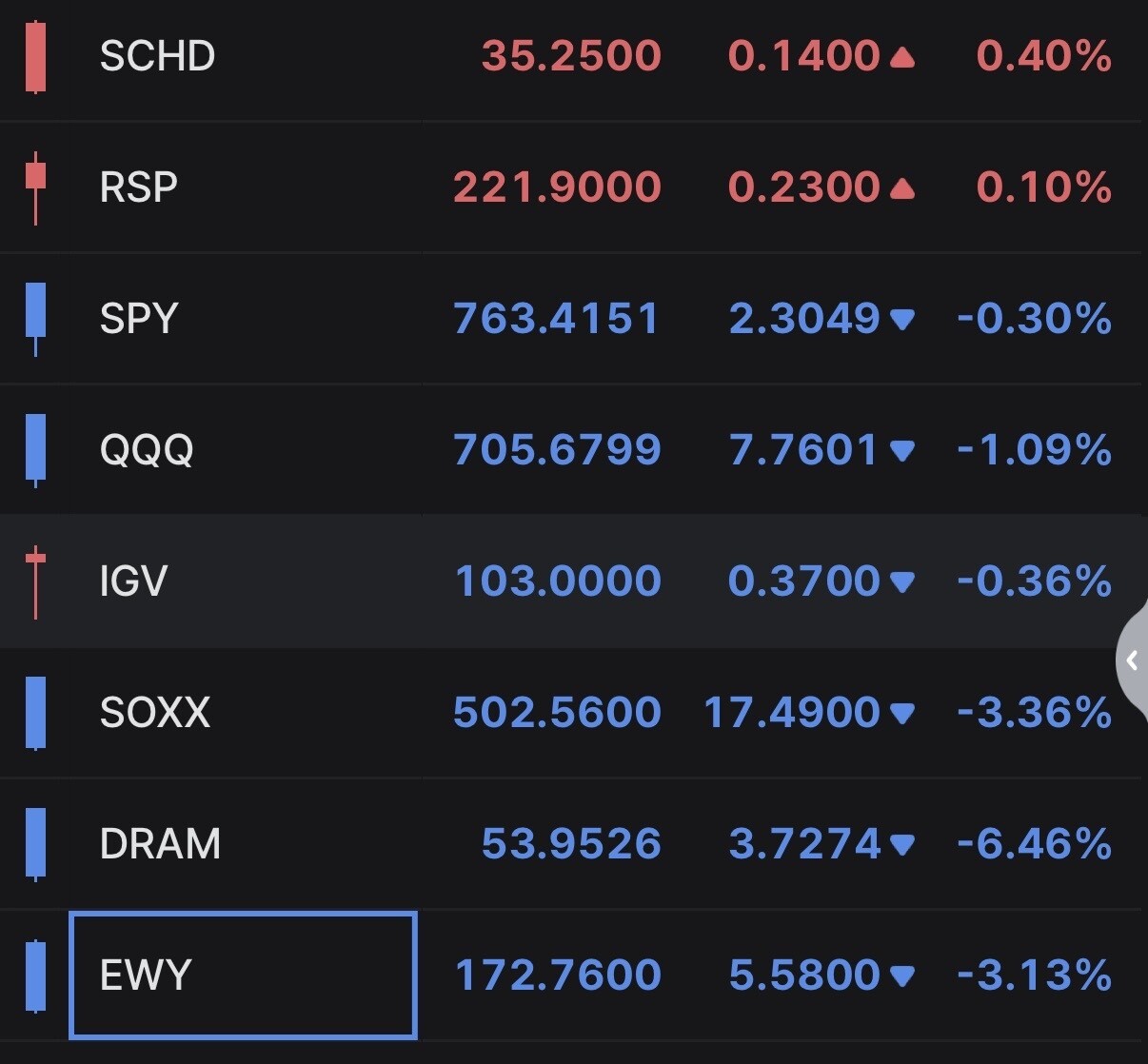Open the SOXX ticker symbol

[155, 713]
